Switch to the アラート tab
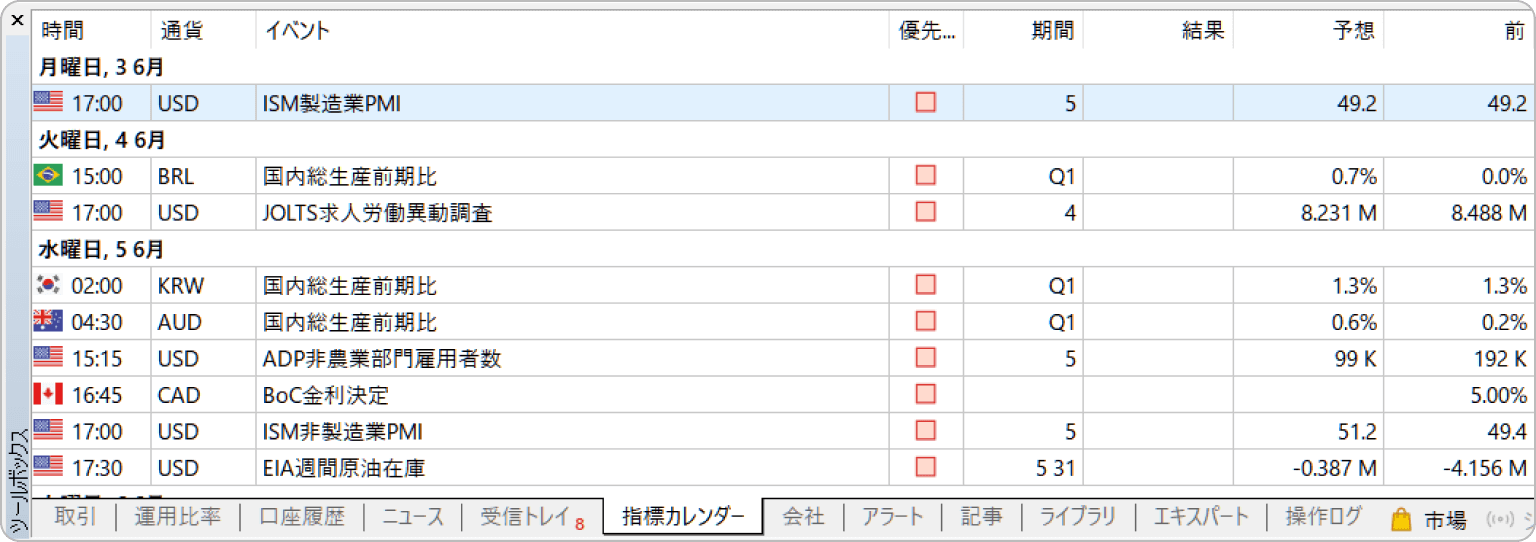The height and width of the screenshot is (542, 1536). (892, 517)
